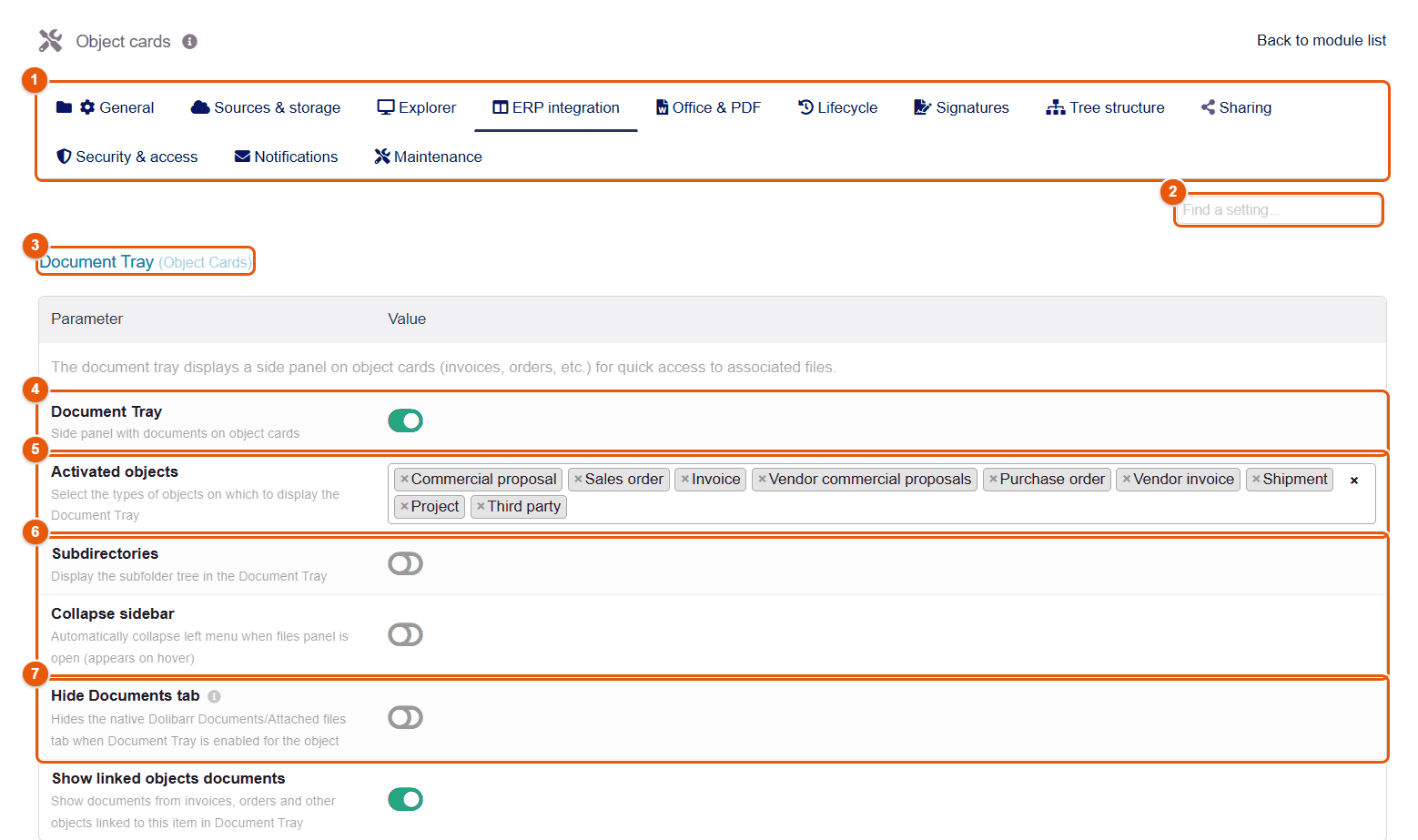
Task: Remove the Invoice tag
Action: (x=685, y=480)
